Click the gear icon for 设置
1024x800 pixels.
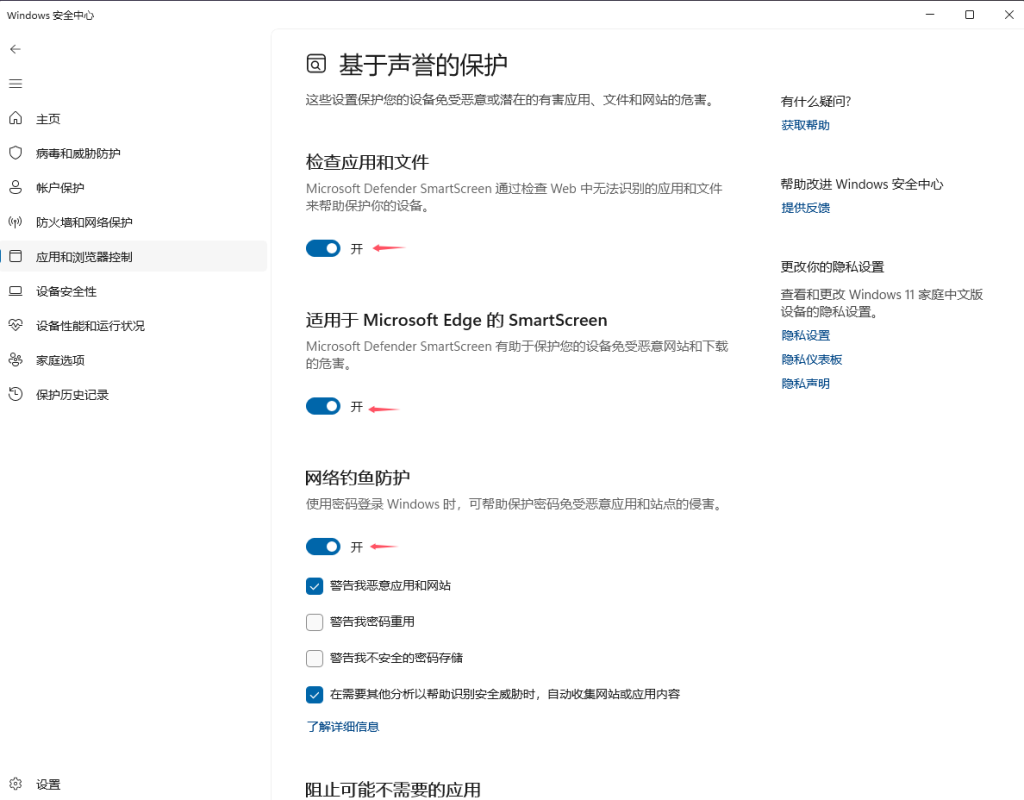coord(16,784)
